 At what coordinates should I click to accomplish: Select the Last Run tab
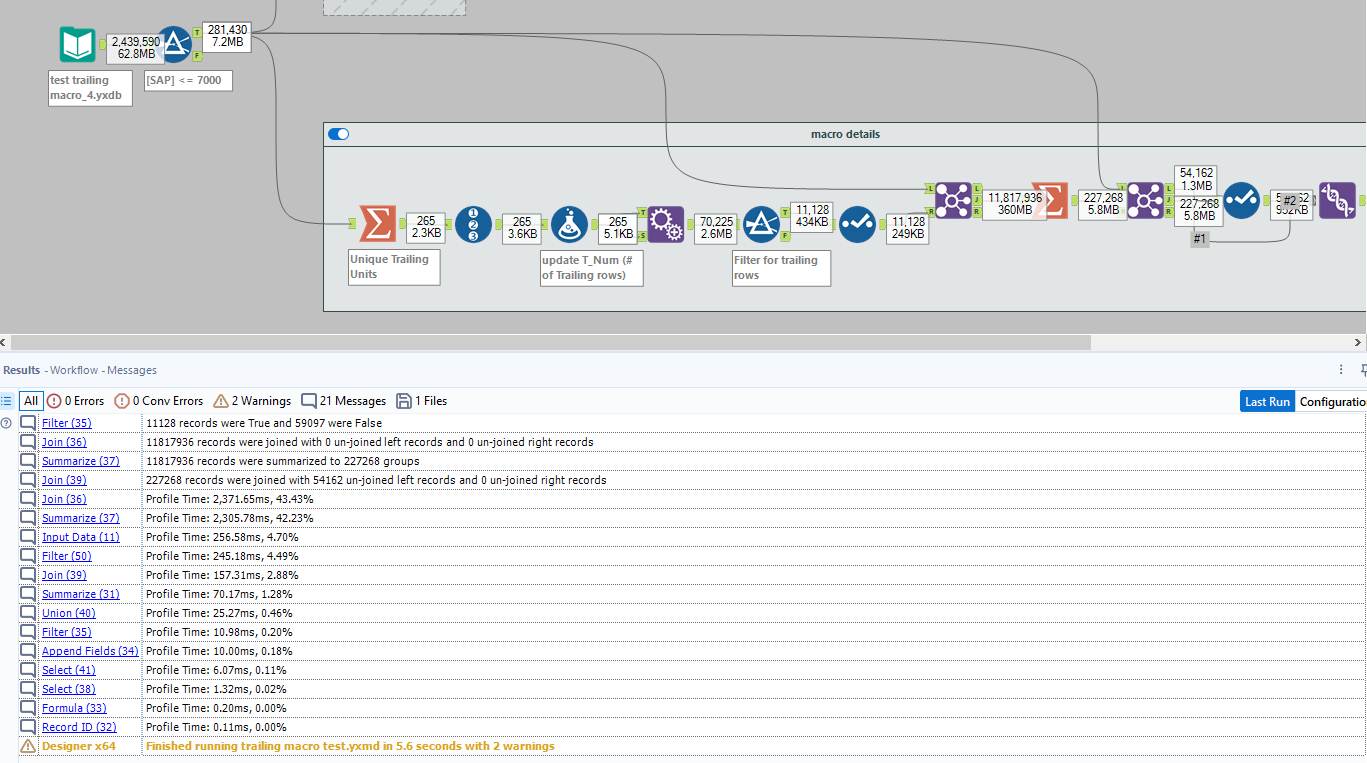tap(1266, 401)
